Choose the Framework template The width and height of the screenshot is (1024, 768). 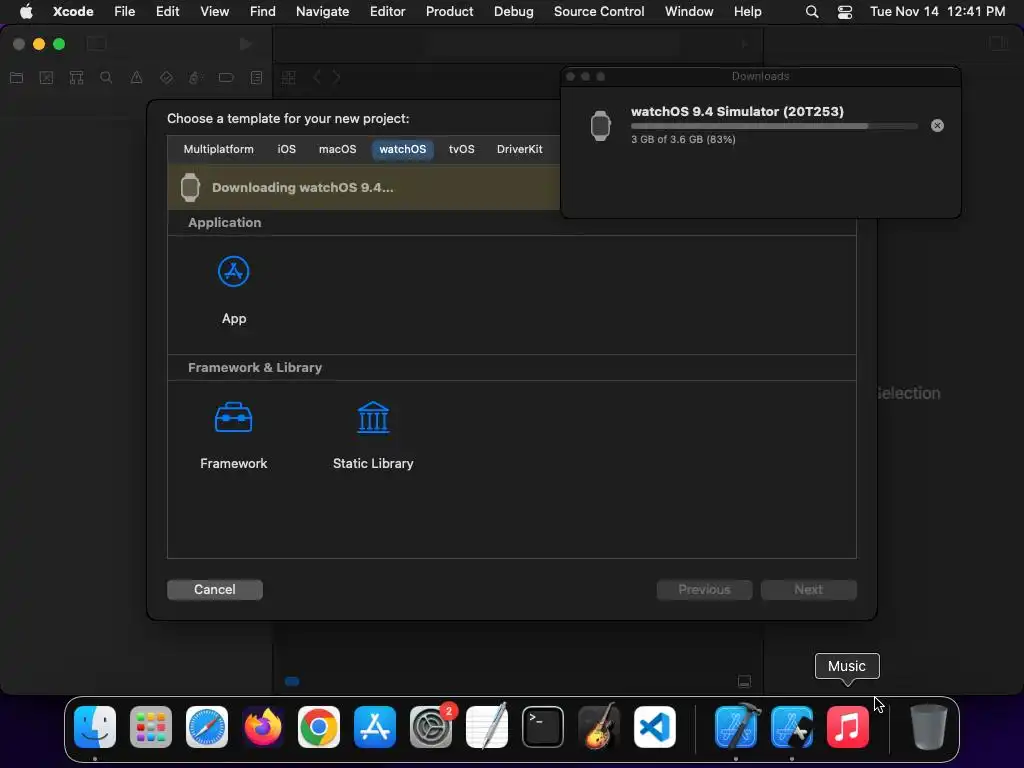point(233,418)
